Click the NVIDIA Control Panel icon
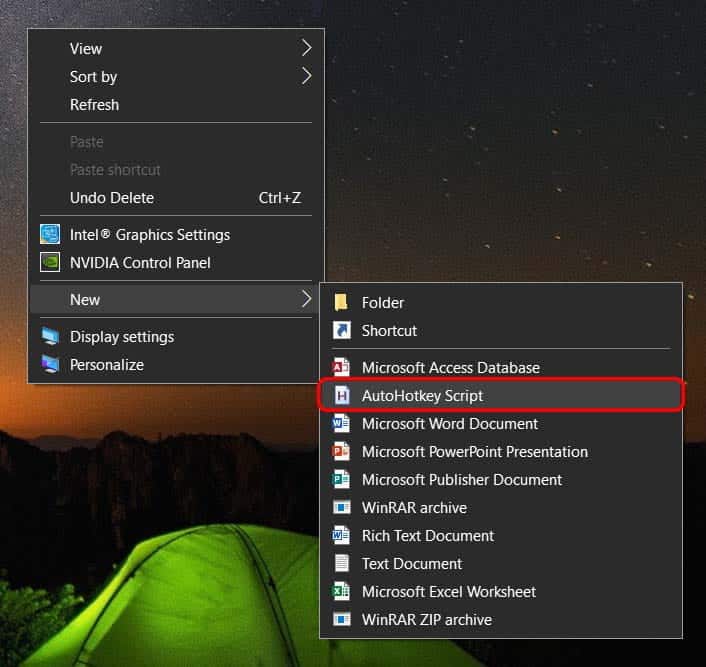Viewport: 706px width, 667px height. coord(50,262)
